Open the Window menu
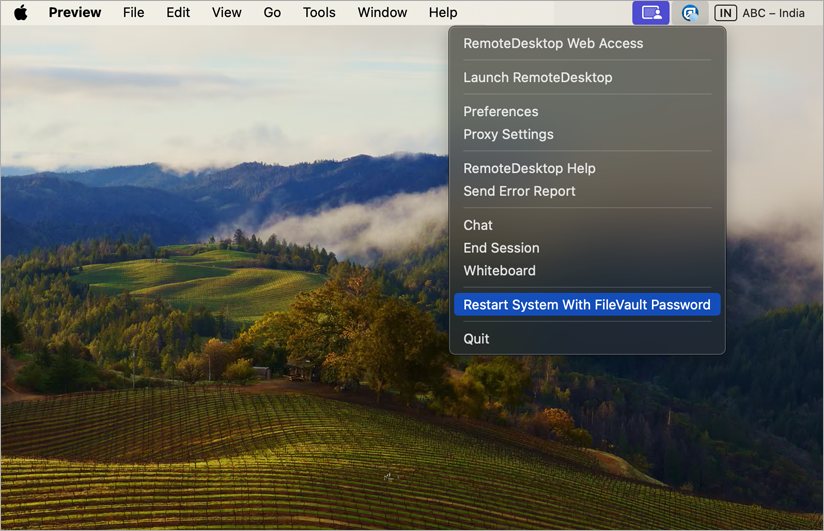Image resolution: width=824 pixels, height=531 pixels. click(x=382, y=13)
